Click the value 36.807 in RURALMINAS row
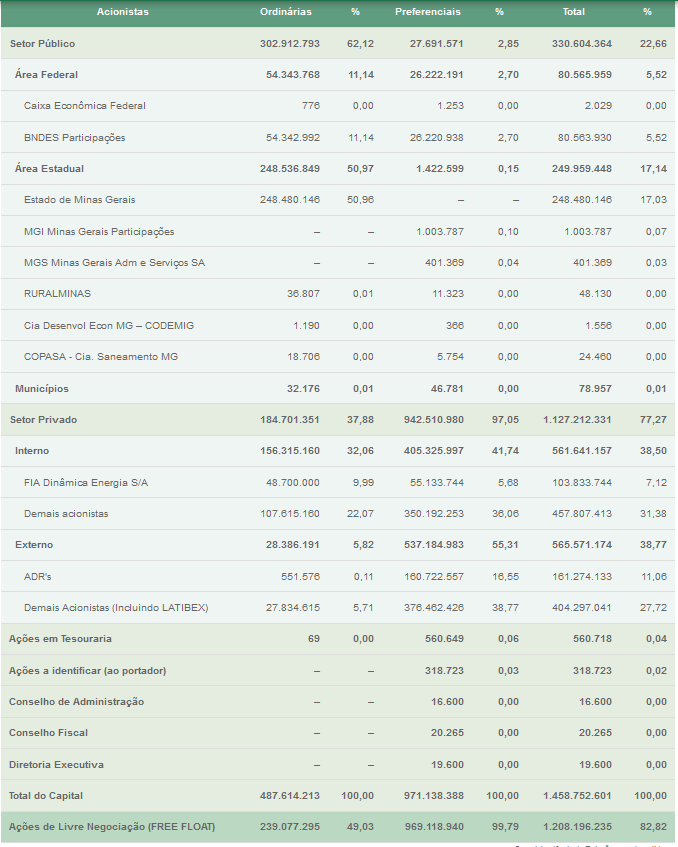Image resolution: width=678 pixels, height=847 pixels. [303, 294]
